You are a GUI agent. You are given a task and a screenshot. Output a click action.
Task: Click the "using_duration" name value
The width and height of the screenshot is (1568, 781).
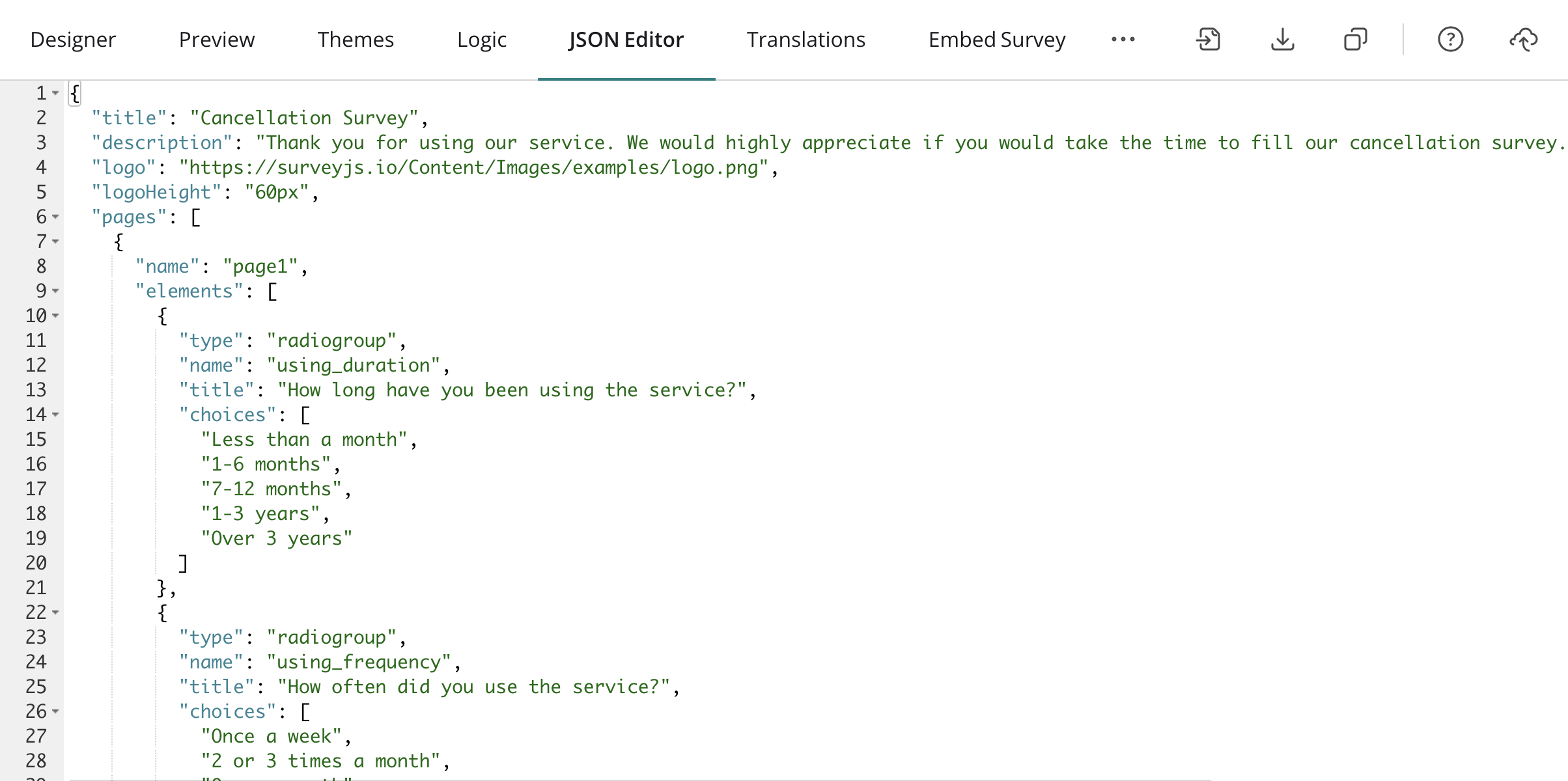pos(354,365)
